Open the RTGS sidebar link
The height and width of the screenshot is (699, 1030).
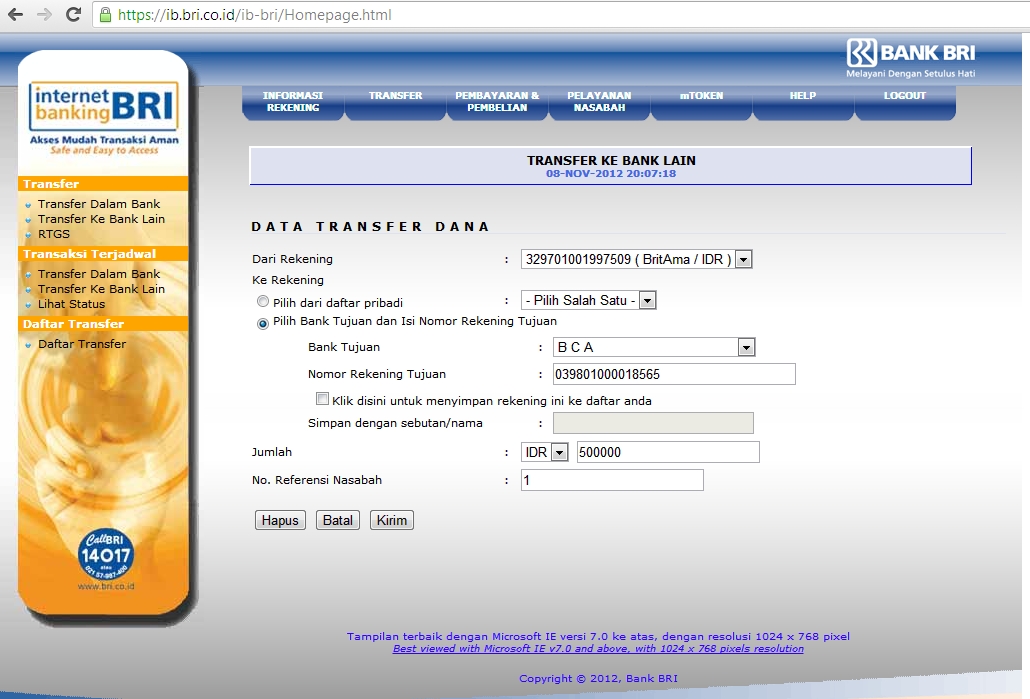(54, 234)
